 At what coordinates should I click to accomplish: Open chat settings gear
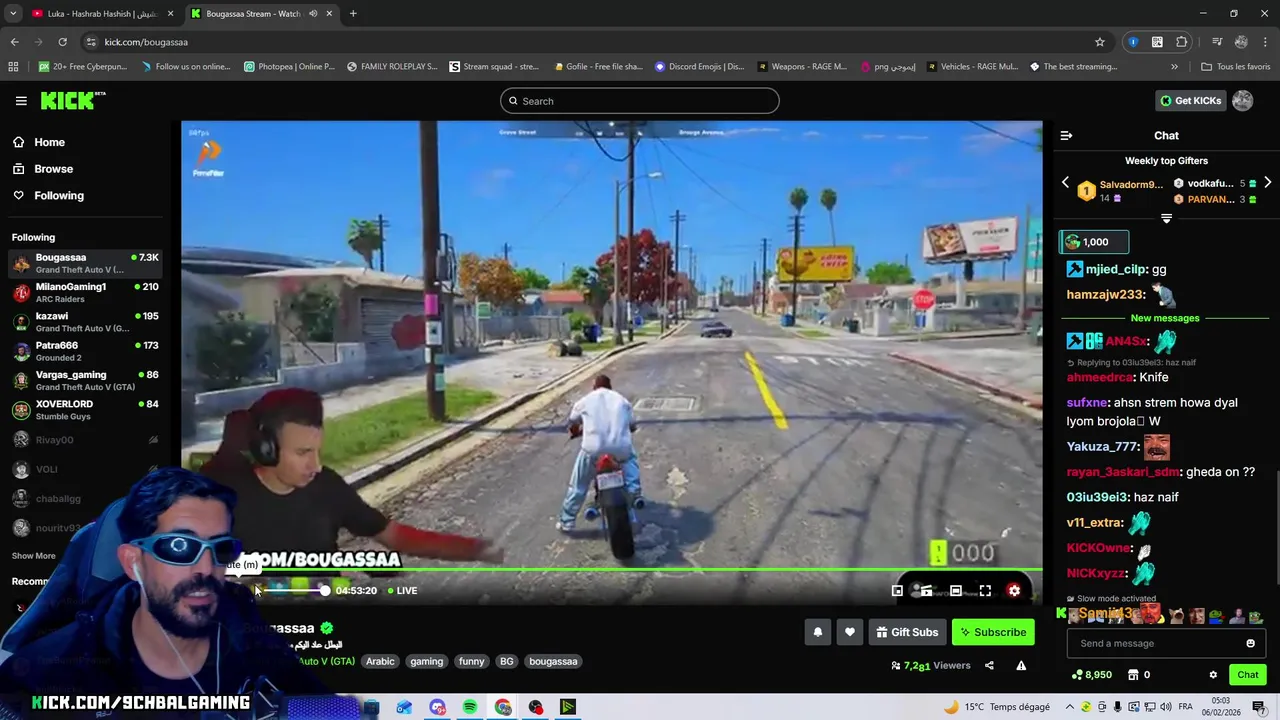tap(1213, 675)
